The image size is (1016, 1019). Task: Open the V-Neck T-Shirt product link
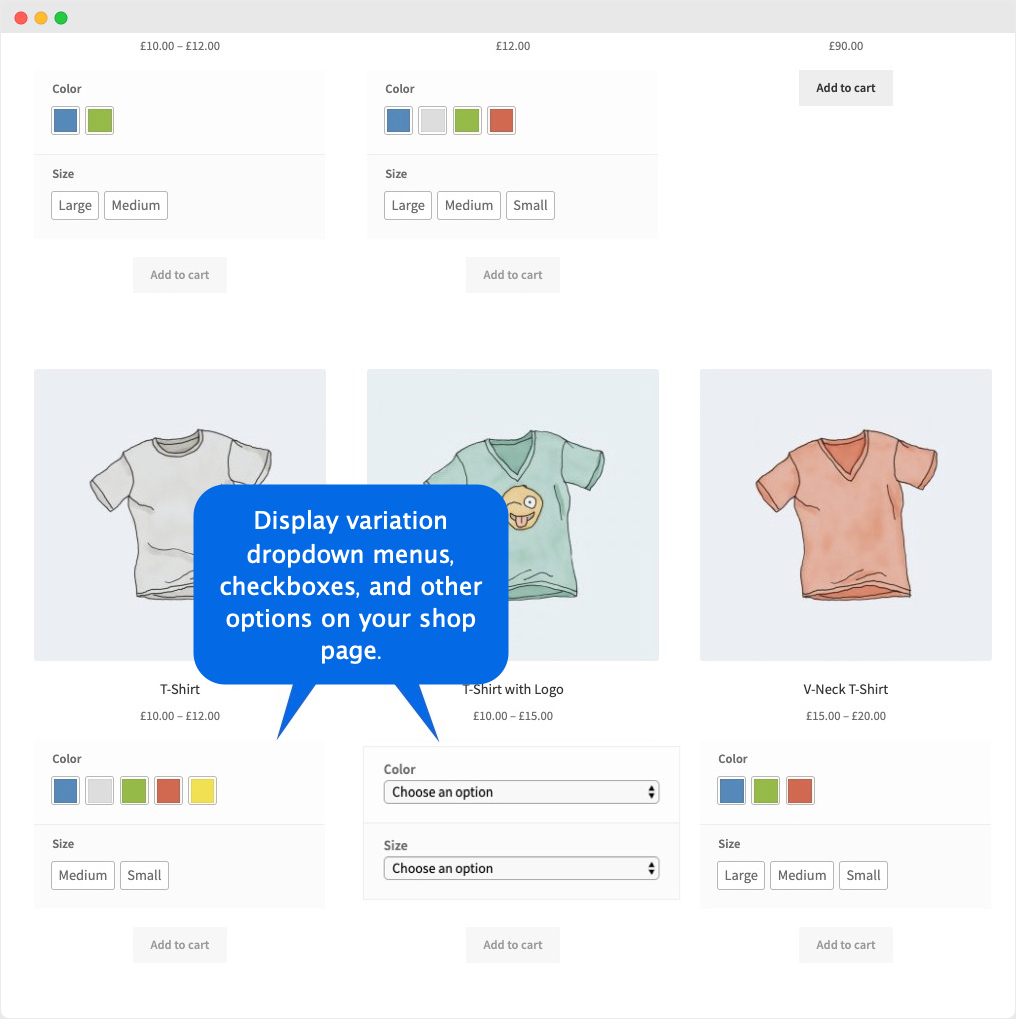pyautogui.click(x=845, y=689)
